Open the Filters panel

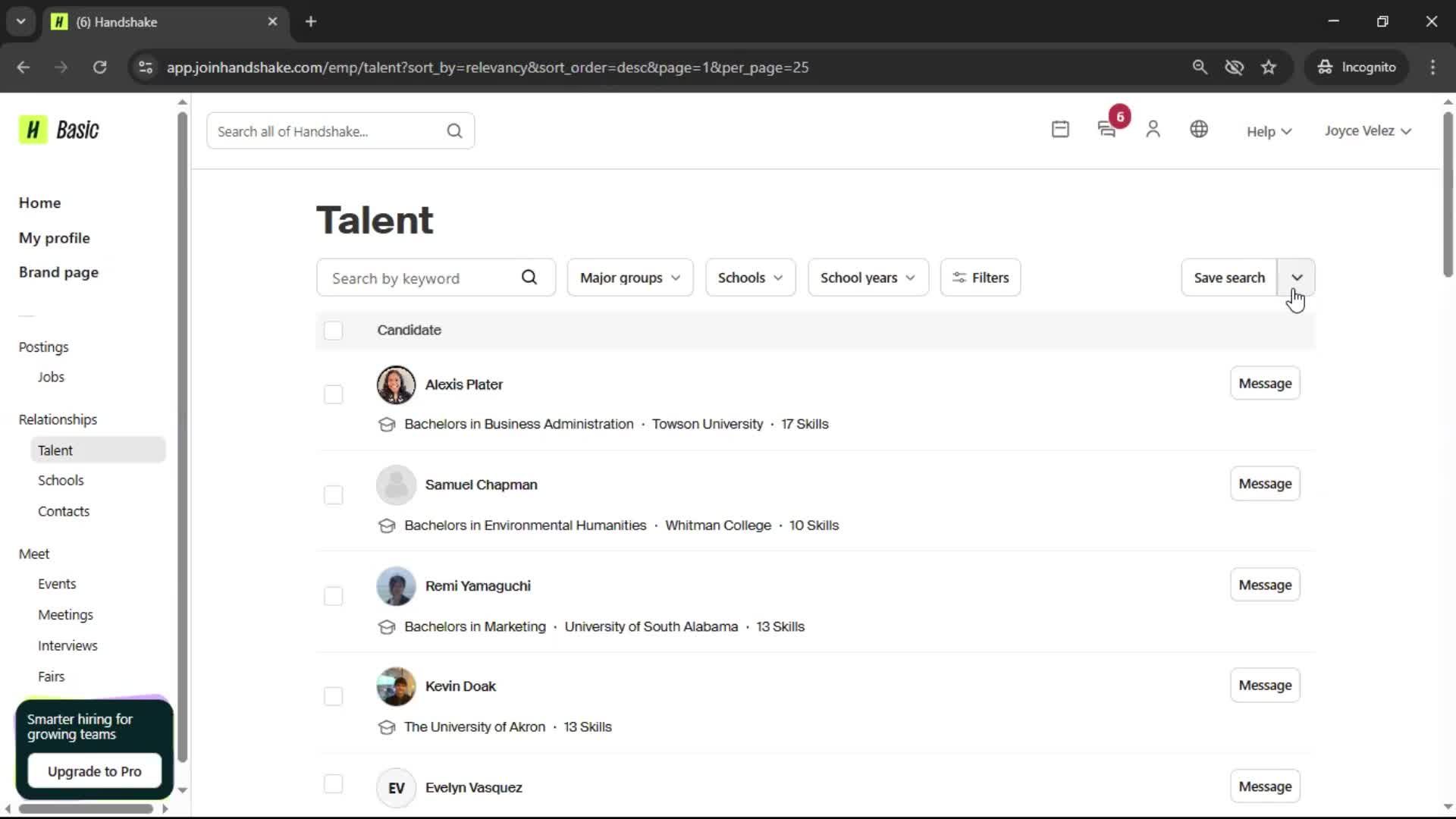(x=981, y=278)
